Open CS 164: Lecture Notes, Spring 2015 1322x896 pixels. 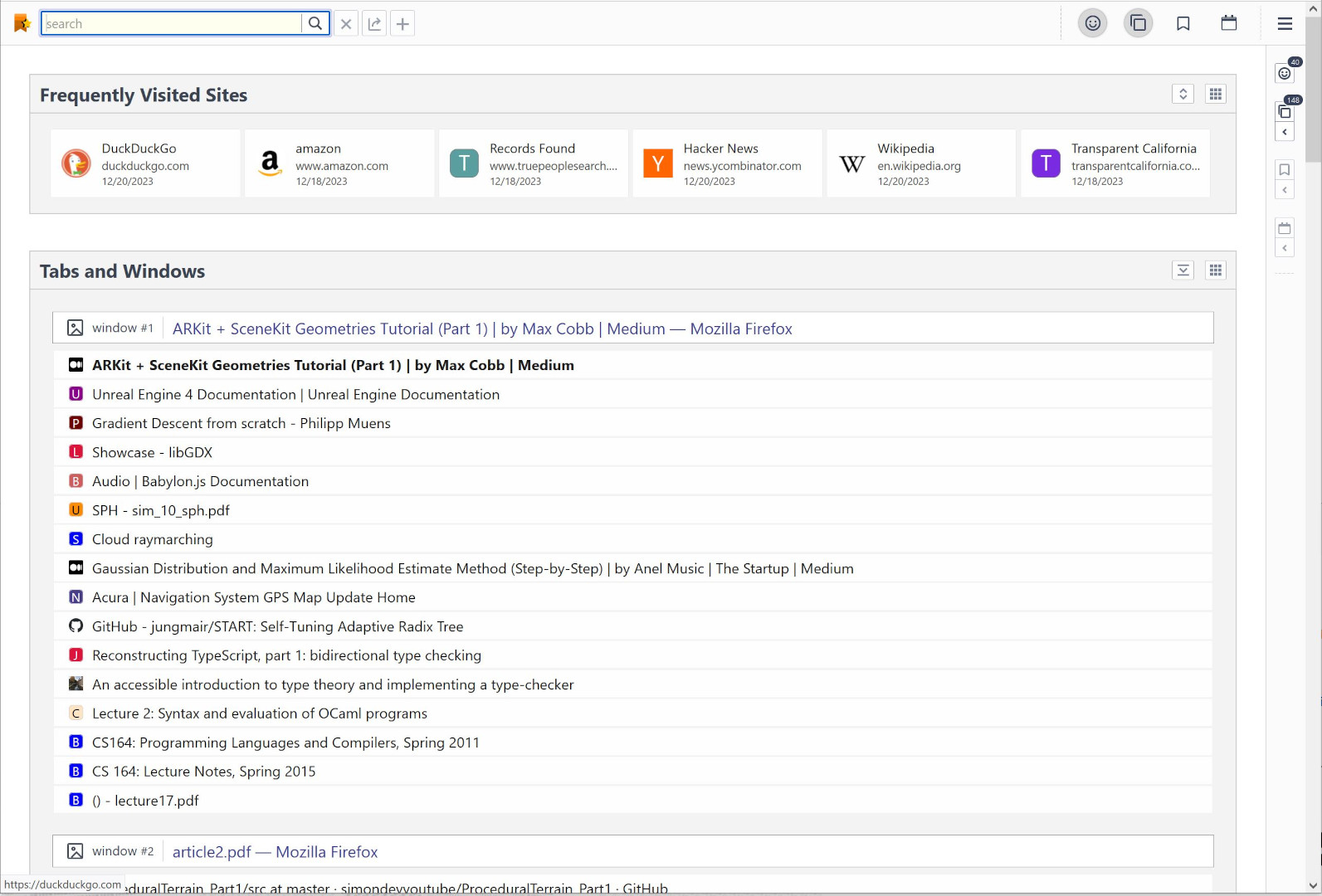click(632, 772)
